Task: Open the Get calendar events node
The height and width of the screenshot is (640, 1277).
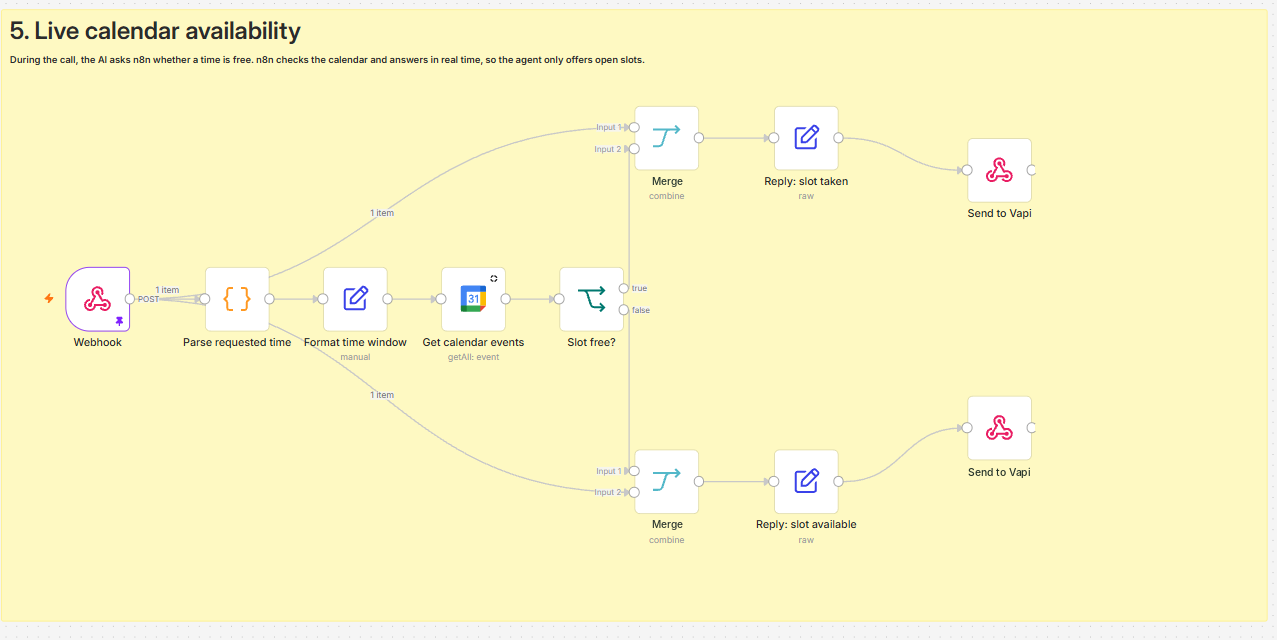Action: pos(473,298)
